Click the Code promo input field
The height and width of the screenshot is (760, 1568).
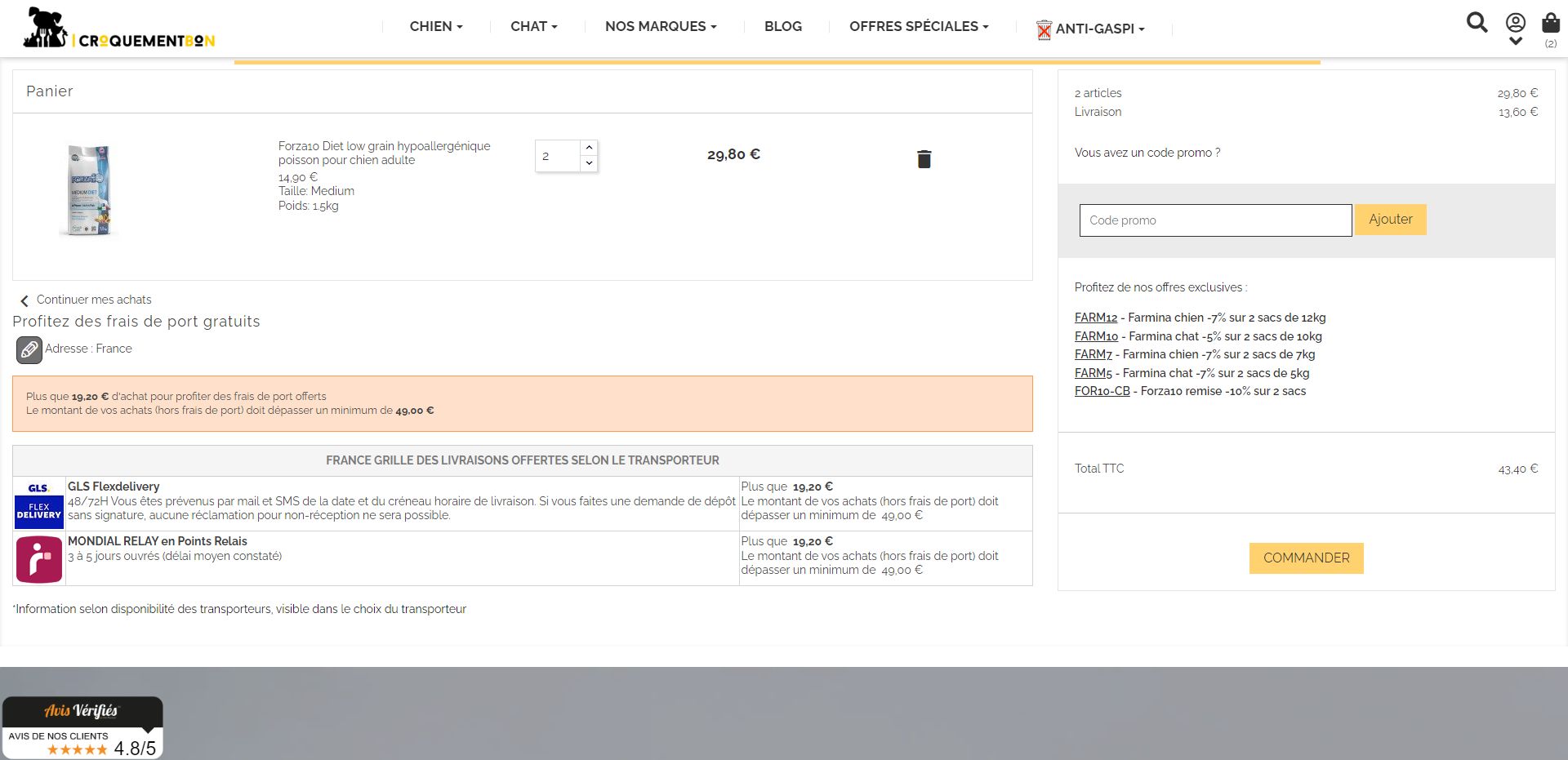pos(1215,220)
